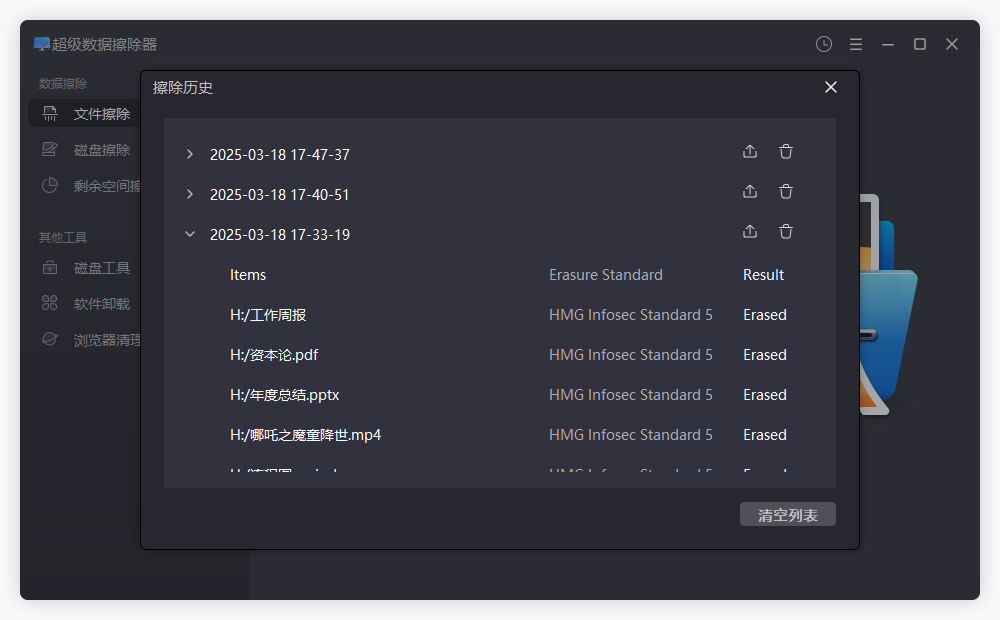Screen dimensions: 1000x620
Task: Expand the 2025-03-18 17-47-37 record
Action: [x=190, y=154]
